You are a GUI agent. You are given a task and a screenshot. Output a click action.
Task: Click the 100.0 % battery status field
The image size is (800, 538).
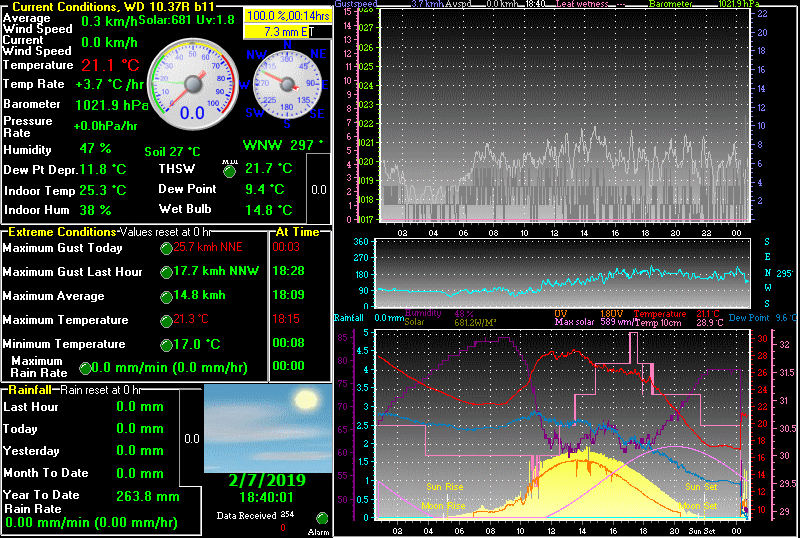click(288, 16)
